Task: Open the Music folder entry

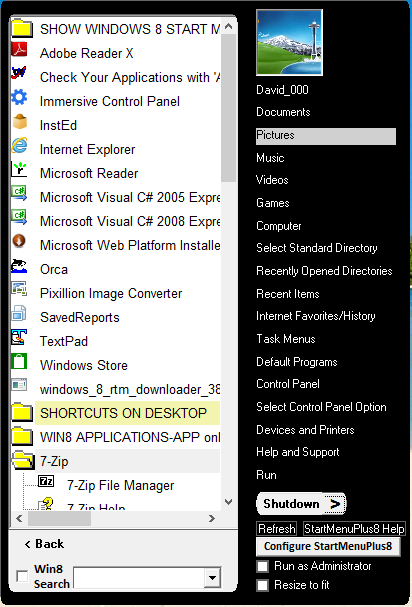Action: point(270,158)
